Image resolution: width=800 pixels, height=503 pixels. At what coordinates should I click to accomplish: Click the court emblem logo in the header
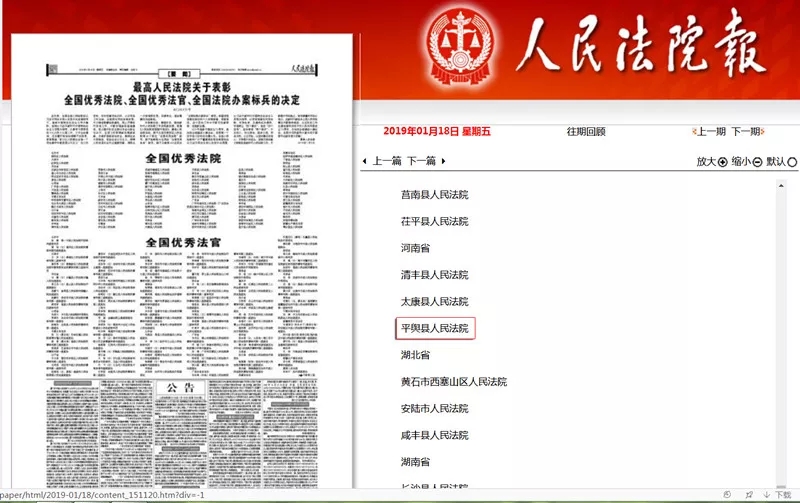[x=461, y=47]
